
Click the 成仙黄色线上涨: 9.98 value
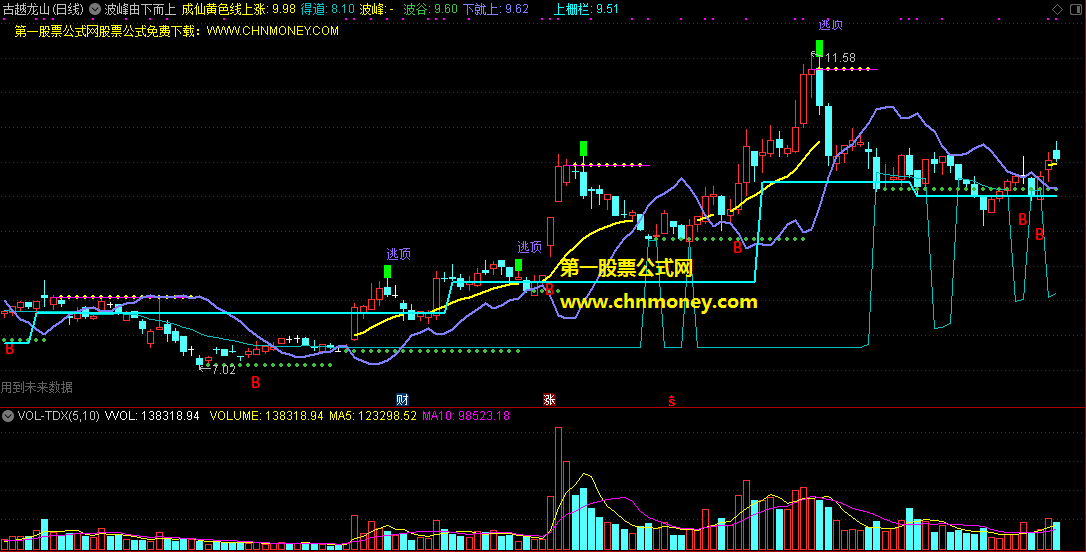click(238, 10)
